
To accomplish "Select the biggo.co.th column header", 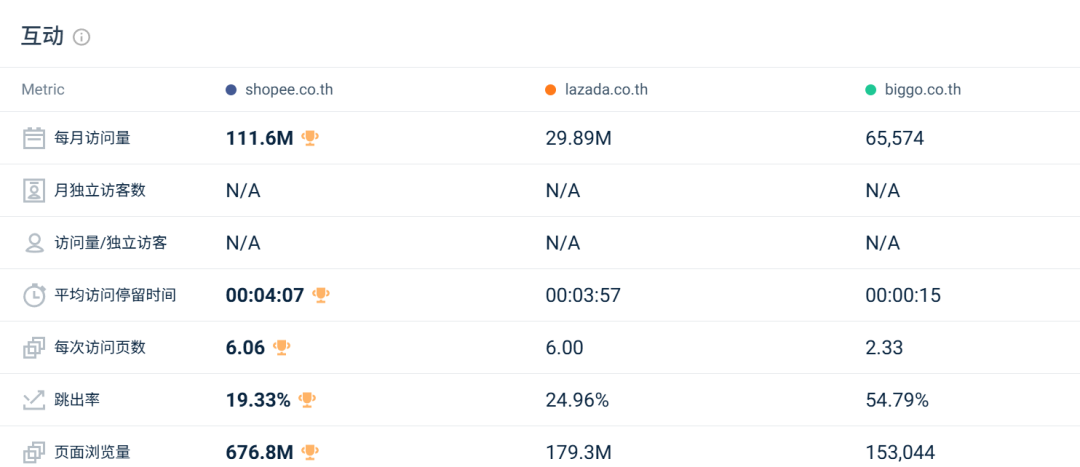I will coord(922,90).
